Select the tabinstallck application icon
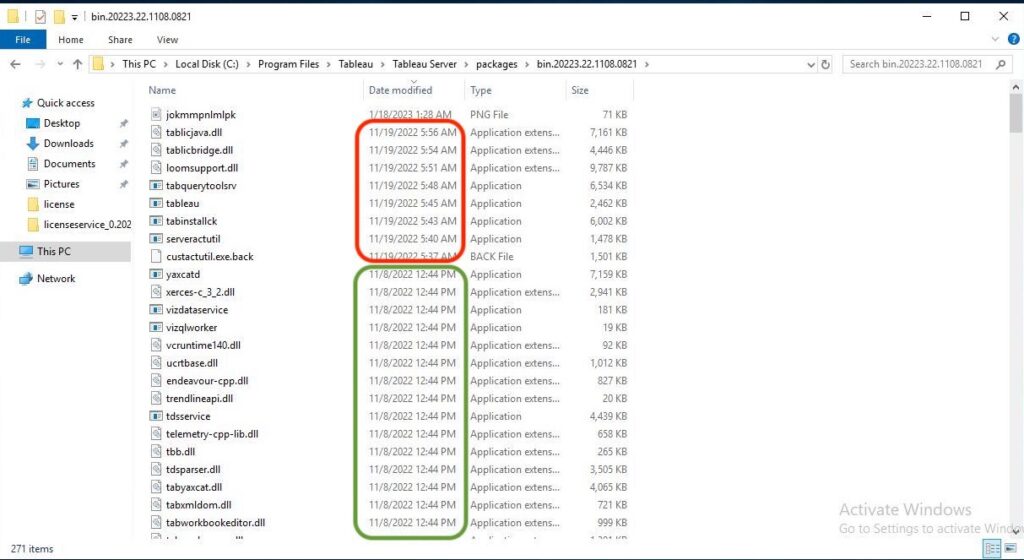The image size is (1024, 560). pos(156,221)
